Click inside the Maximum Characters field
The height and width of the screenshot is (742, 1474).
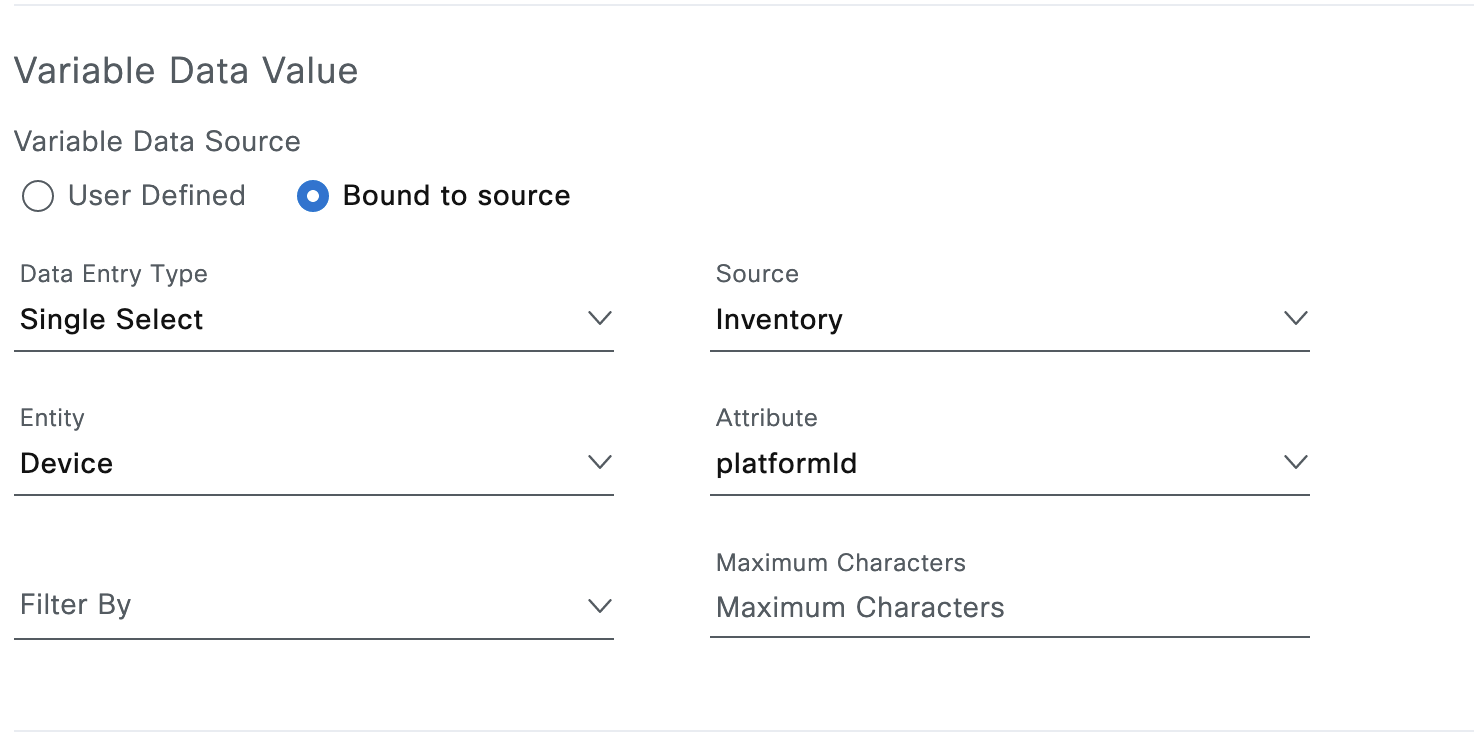(x=1000, y=607)
